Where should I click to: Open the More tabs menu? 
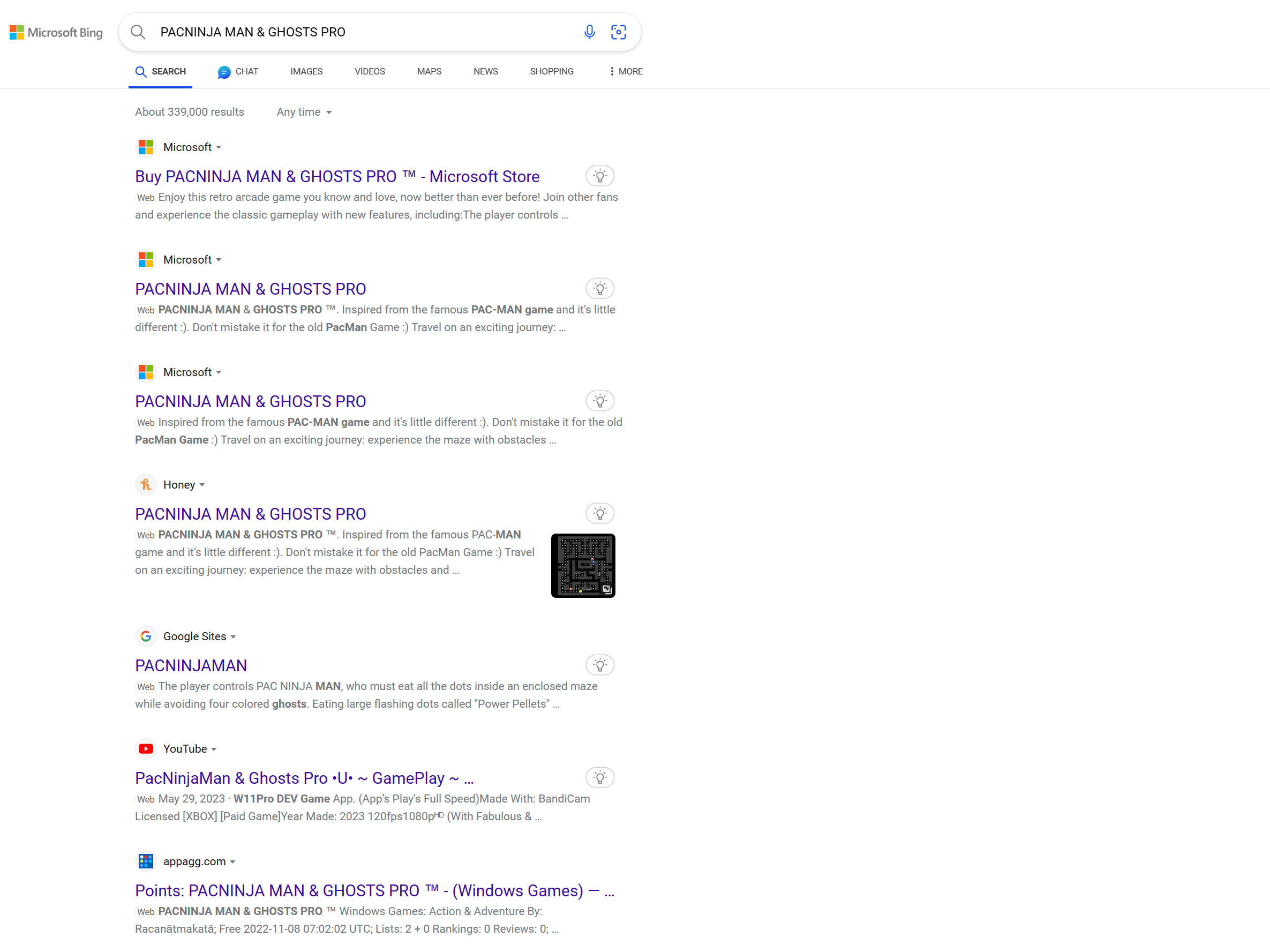point(625,71)
